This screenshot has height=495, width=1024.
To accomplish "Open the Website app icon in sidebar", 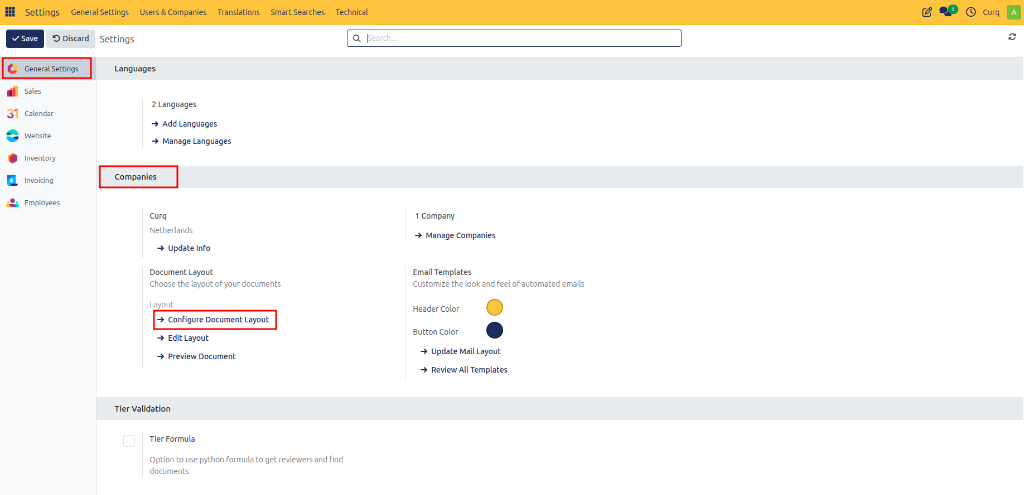I will [x=12, y=136].
